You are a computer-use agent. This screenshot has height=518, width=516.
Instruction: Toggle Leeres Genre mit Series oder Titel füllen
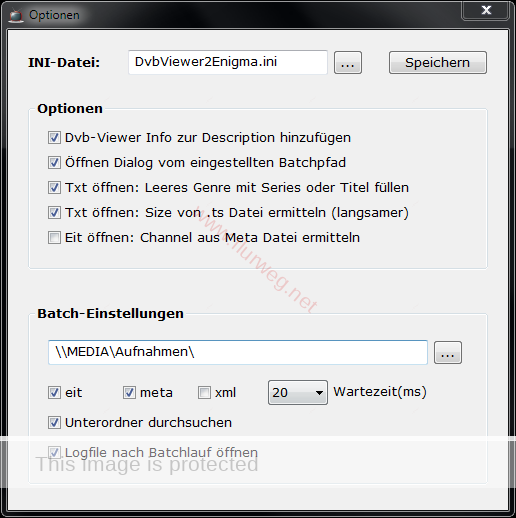point(54,187)
